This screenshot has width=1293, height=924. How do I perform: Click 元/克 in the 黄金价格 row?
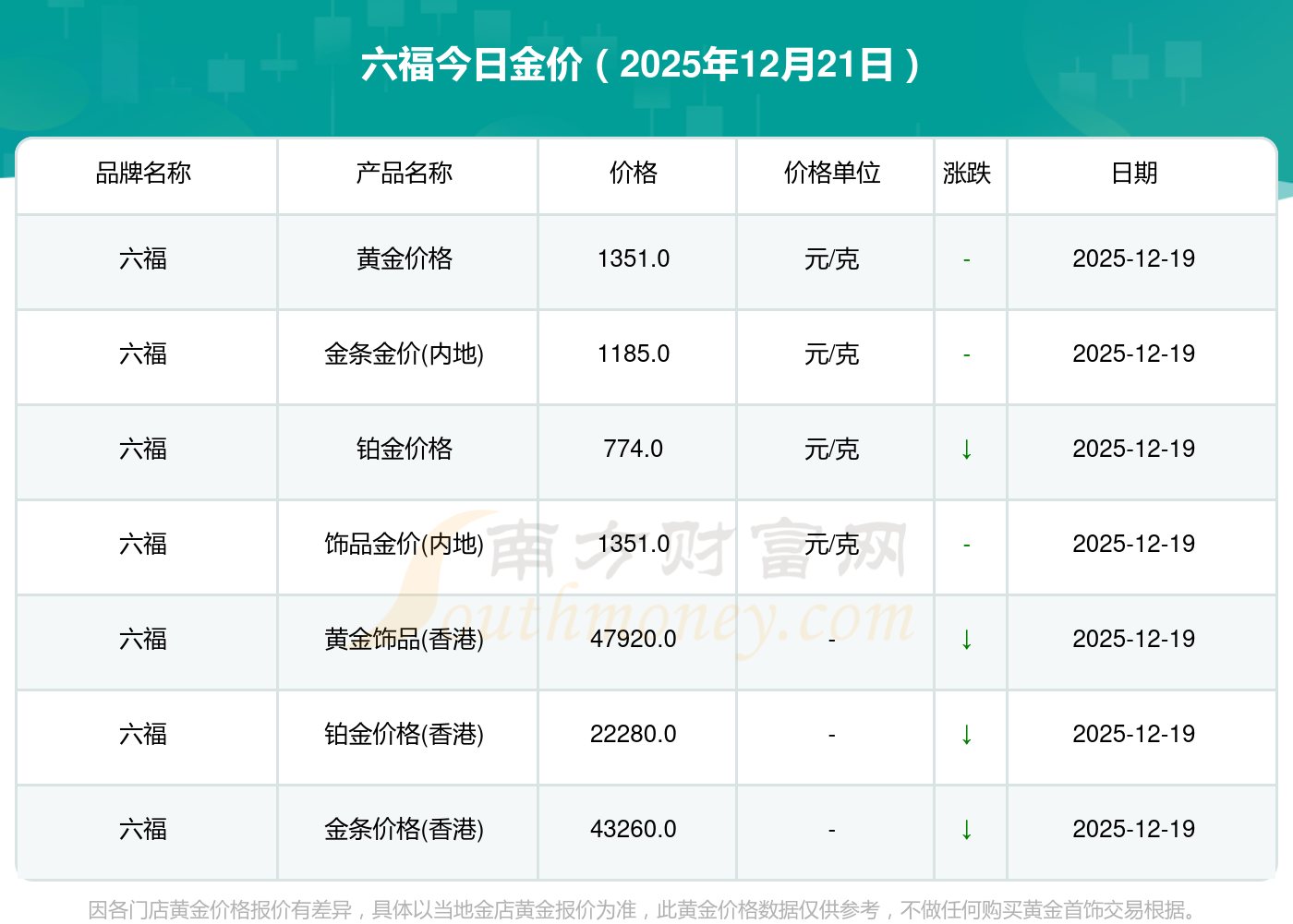[832, 259]
